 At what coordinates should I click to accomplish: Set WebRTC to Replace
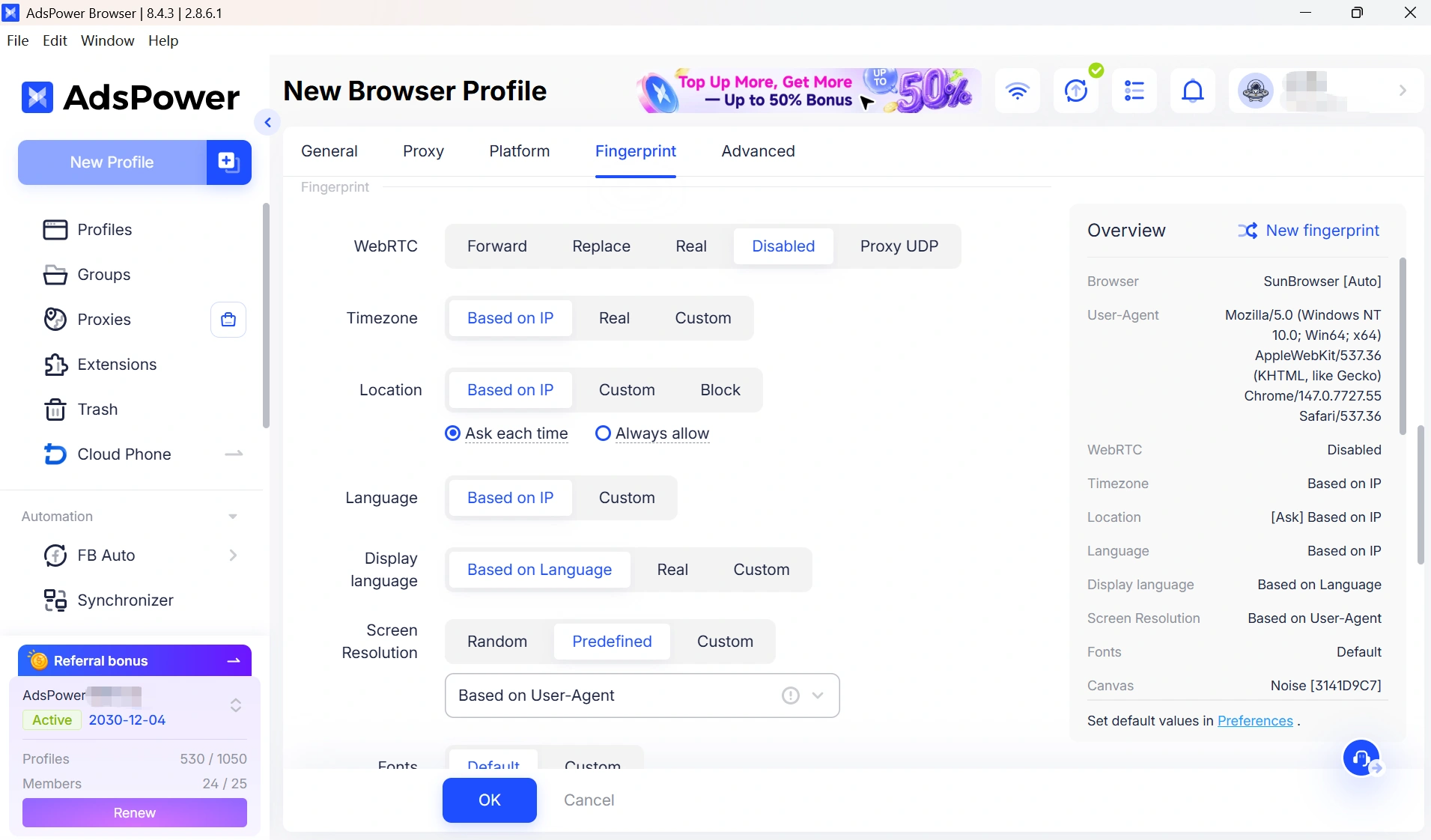(x=601, y=246)
